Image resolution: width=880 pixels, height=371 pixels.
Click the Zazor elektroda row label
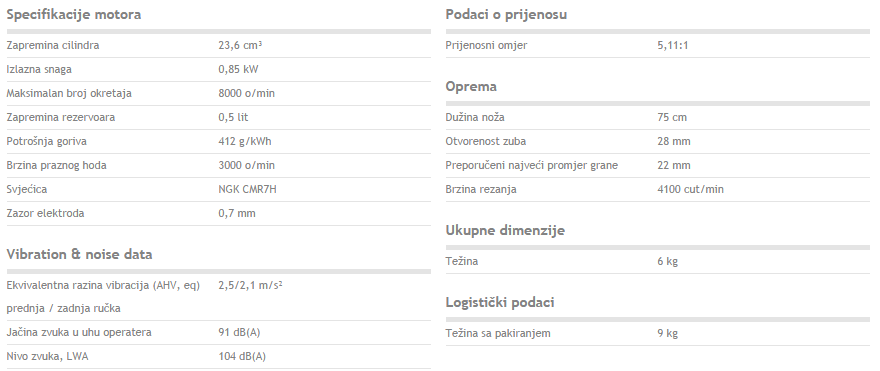(45, 214)
